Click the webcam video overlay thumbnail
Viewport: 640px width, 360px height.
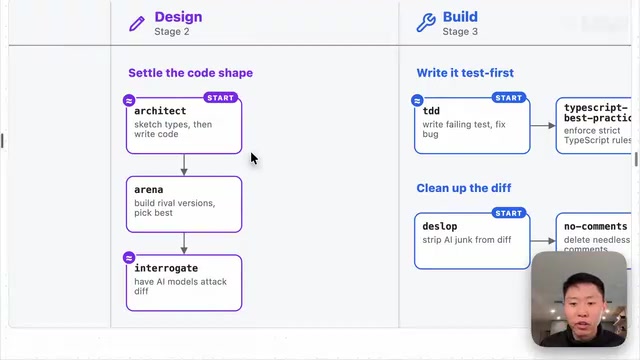(579, 299)
